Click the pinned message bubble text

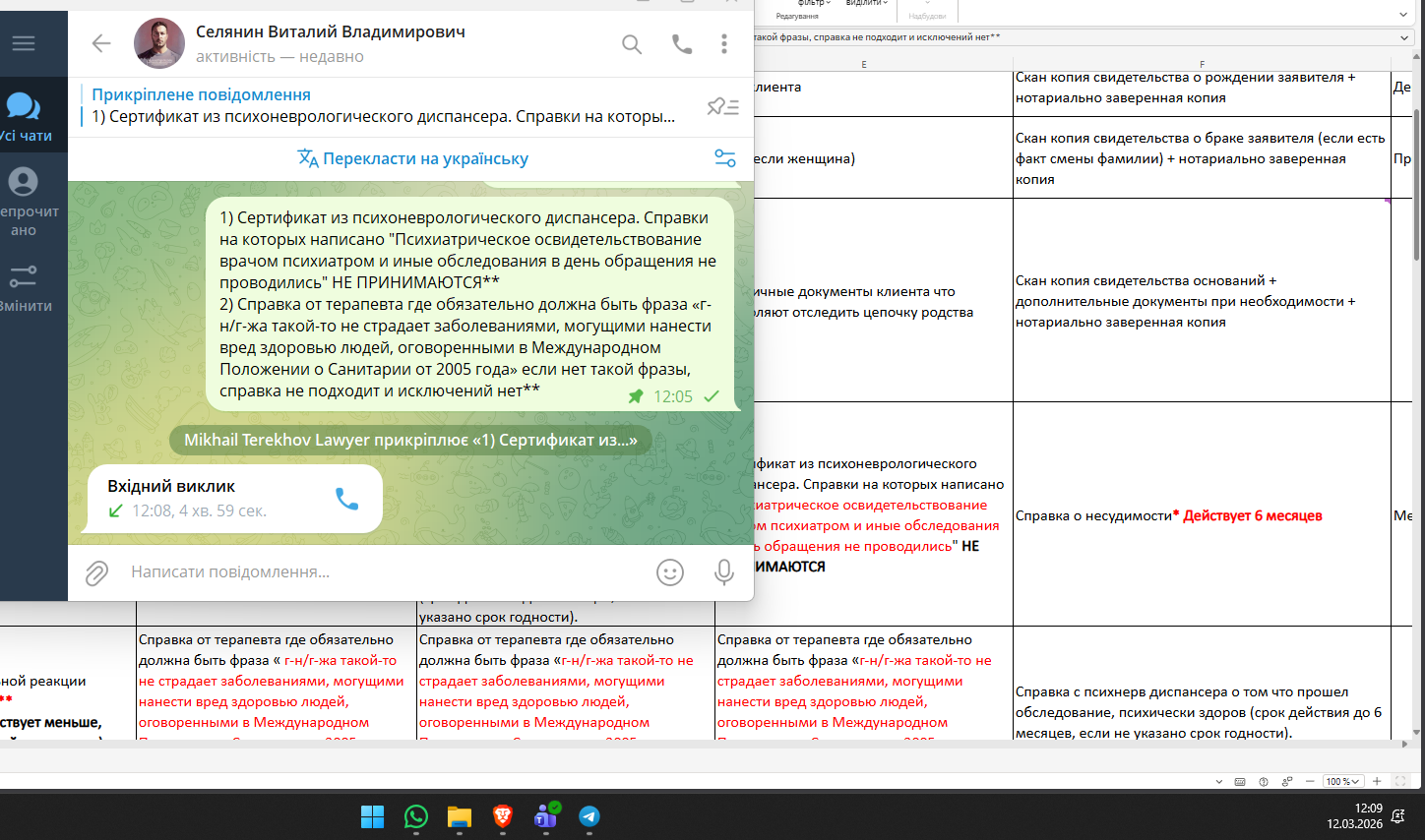tap(468, 304)
